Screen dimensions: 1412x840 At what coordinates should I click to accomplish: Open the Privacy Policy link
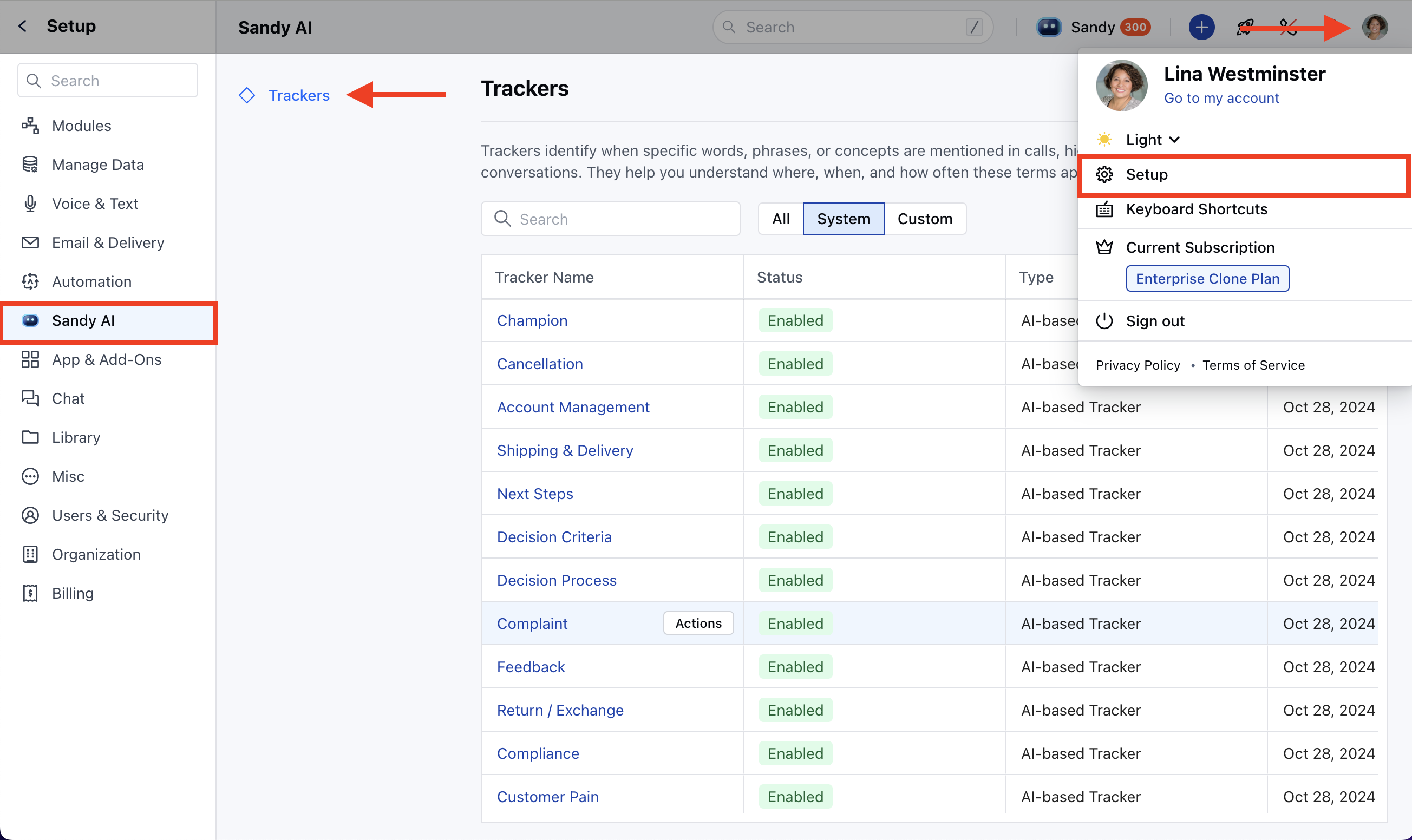(1138, 365)
